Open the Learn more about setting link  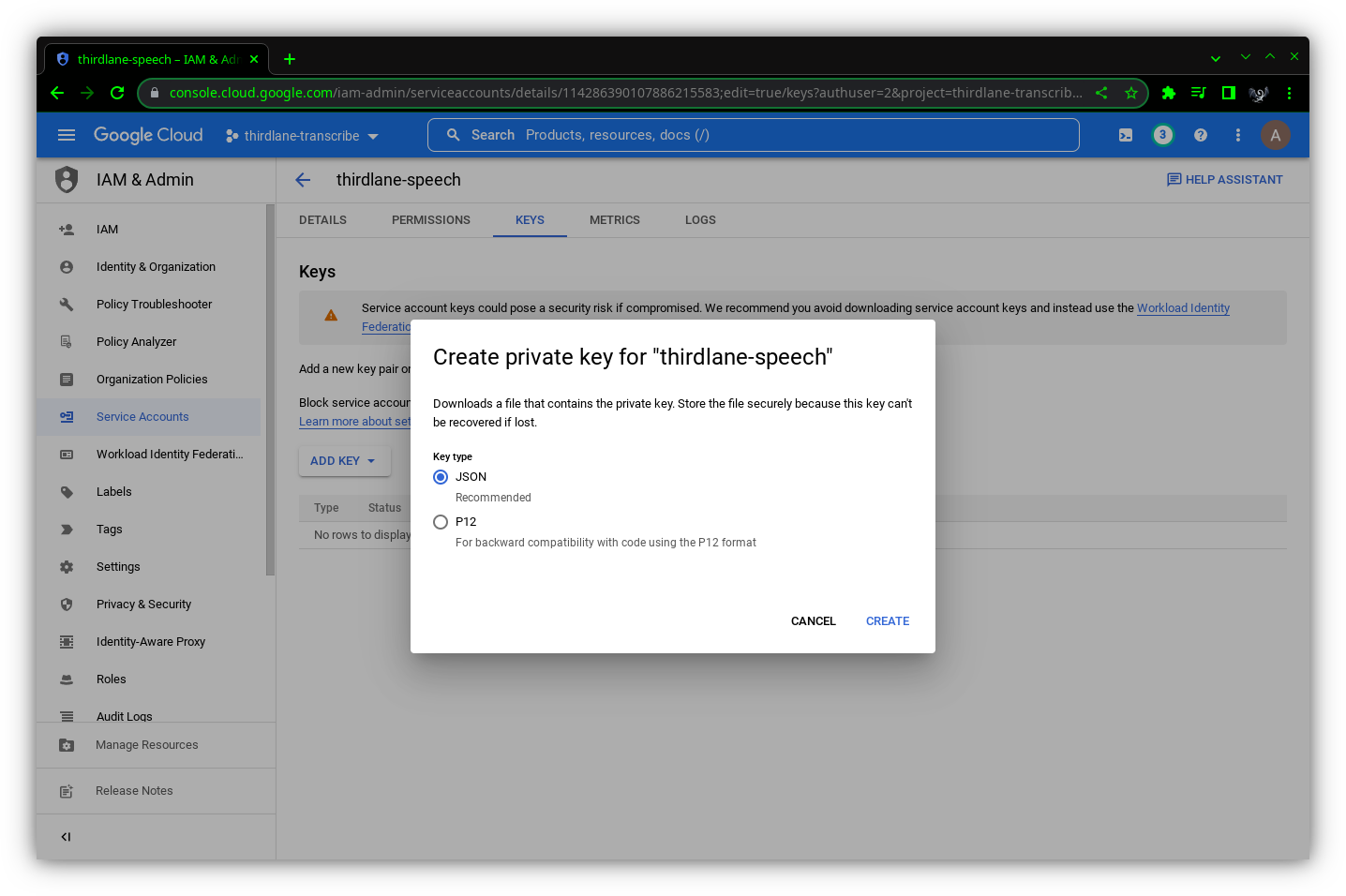[x=354, y=422]
